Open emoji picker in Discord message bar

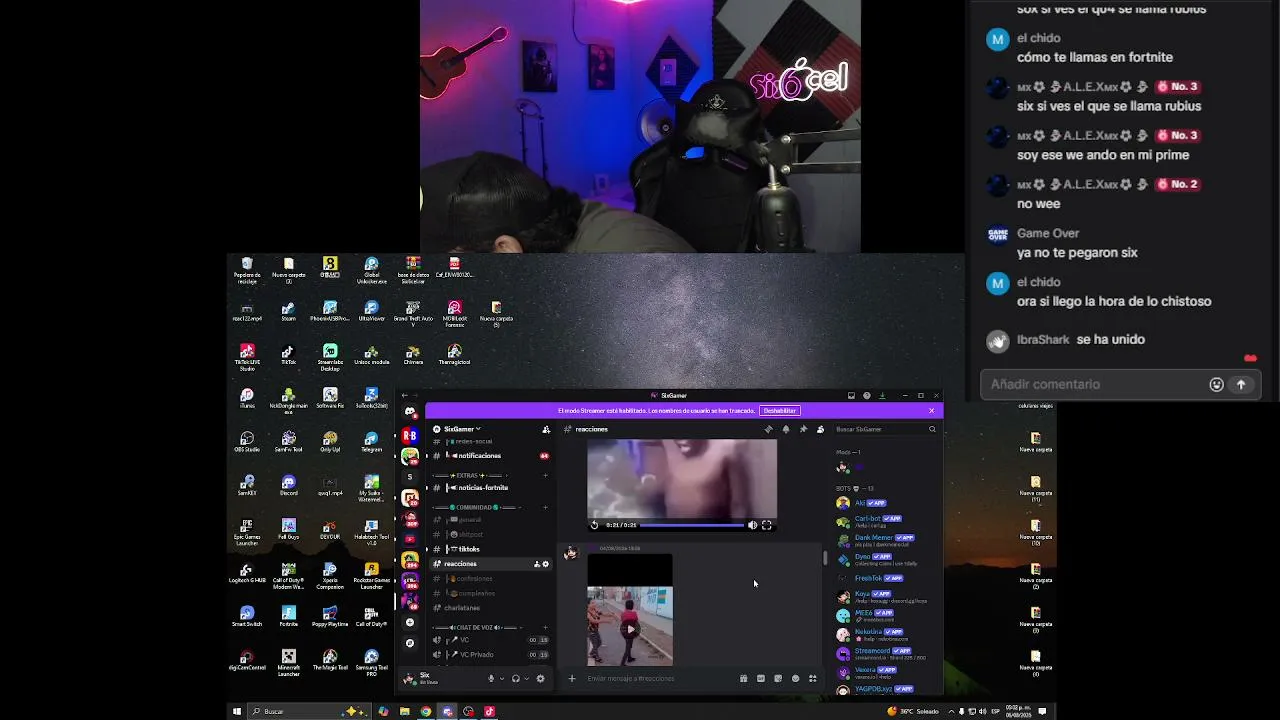tap(795, 678)
